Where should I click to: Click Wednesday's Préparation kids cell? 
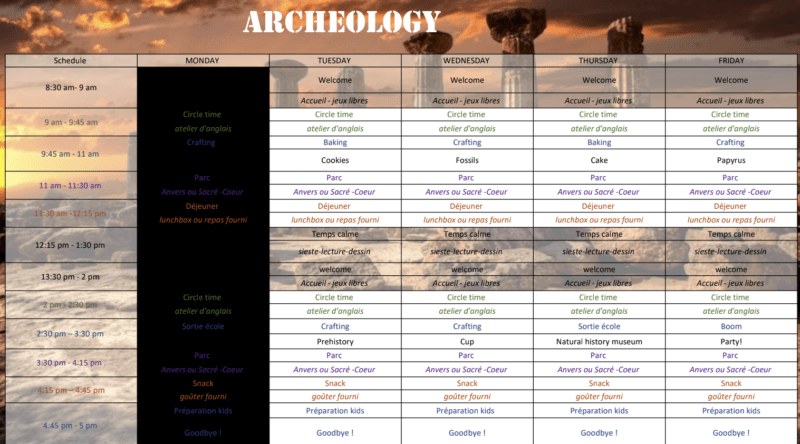(x=467, y=410)
